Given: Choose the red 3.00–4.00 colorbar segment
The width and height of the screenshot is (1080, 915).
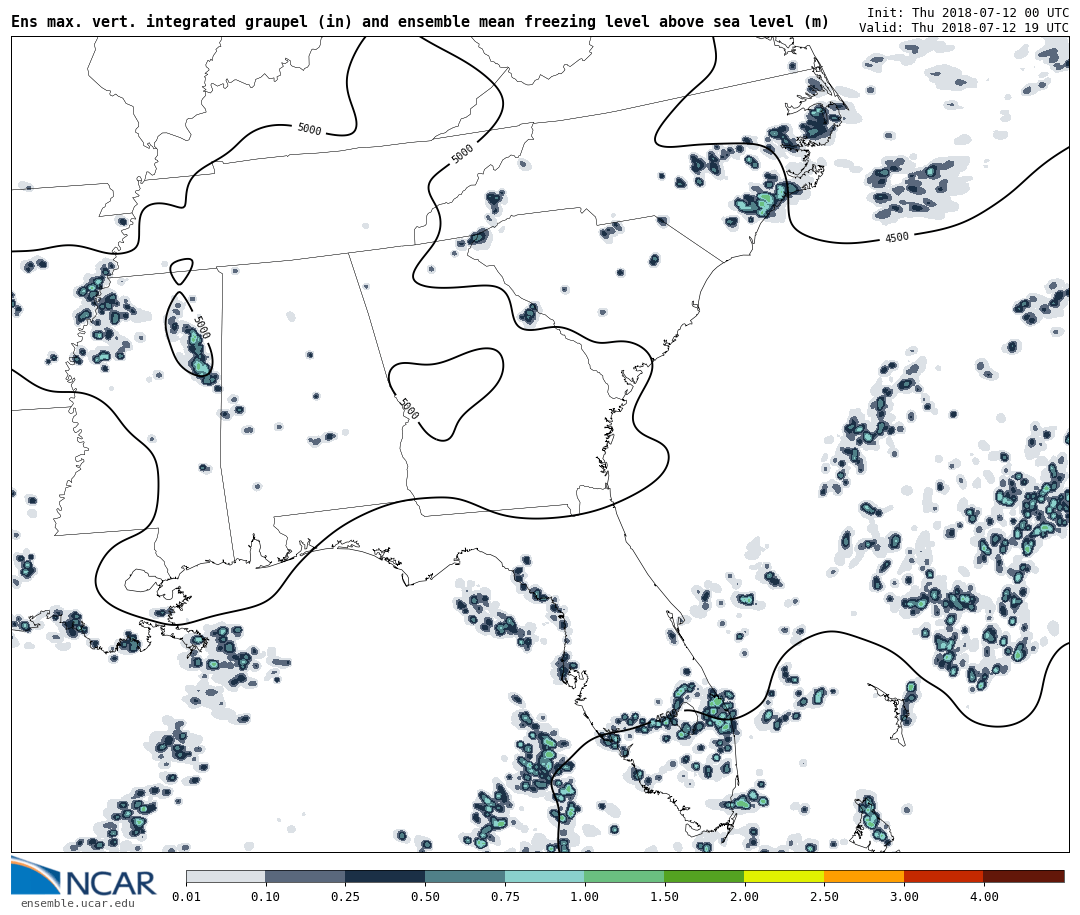Looking at the screenshot, I should click(943, 876).
